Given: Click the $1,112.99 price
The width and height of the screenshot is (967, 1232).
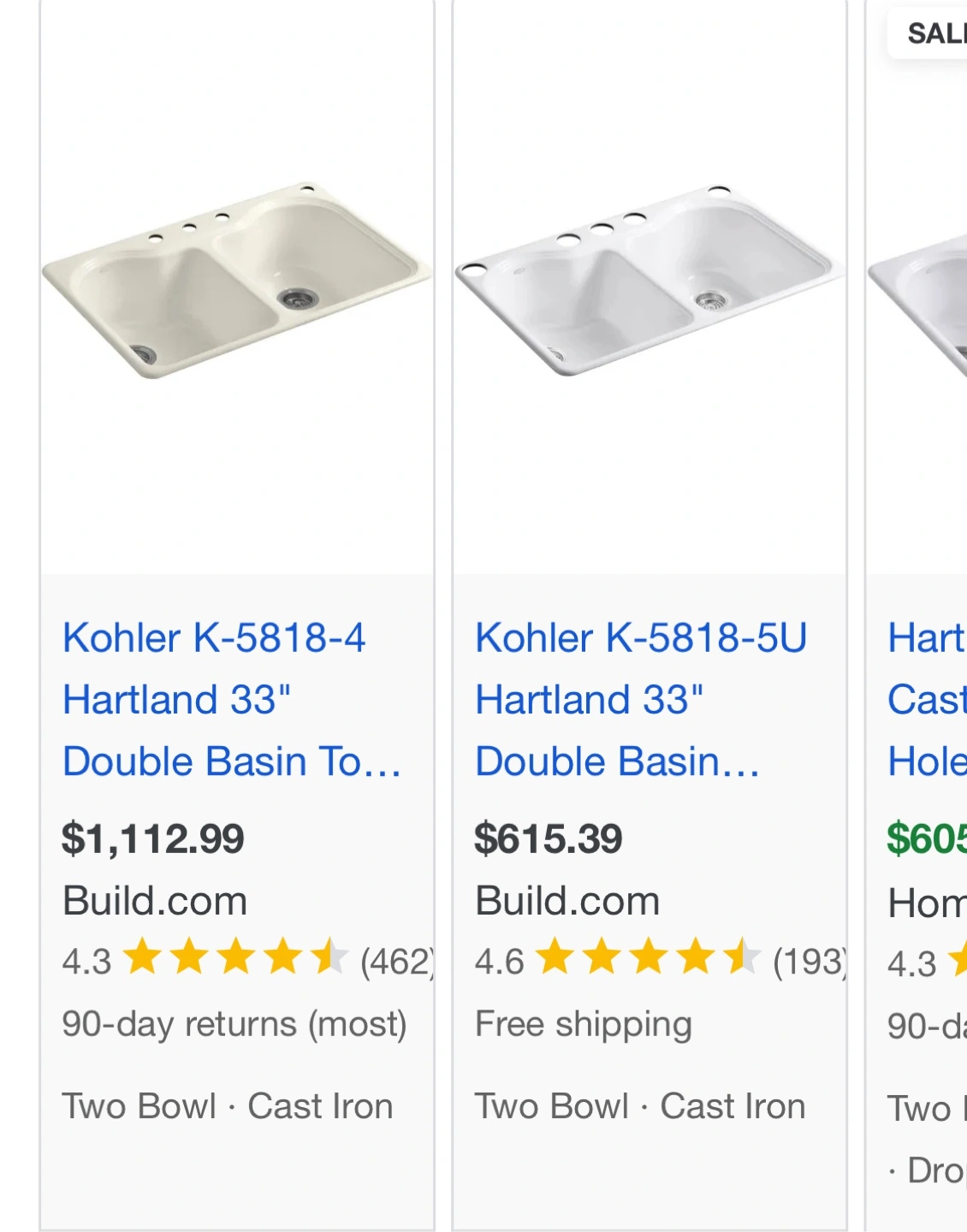Looking at the screenshot, I should [153, 838].
